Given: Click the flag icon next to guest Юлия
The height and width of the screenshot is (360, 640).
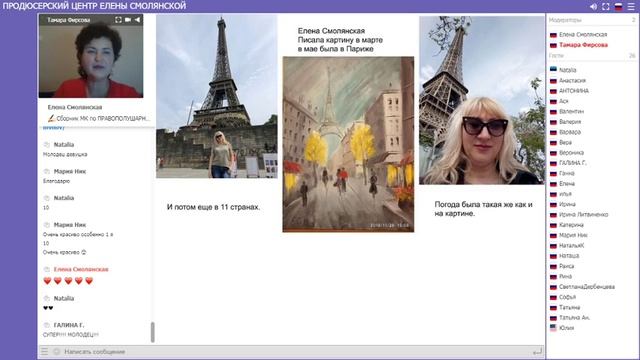Looking at the screenshot, I should point(553,327).
